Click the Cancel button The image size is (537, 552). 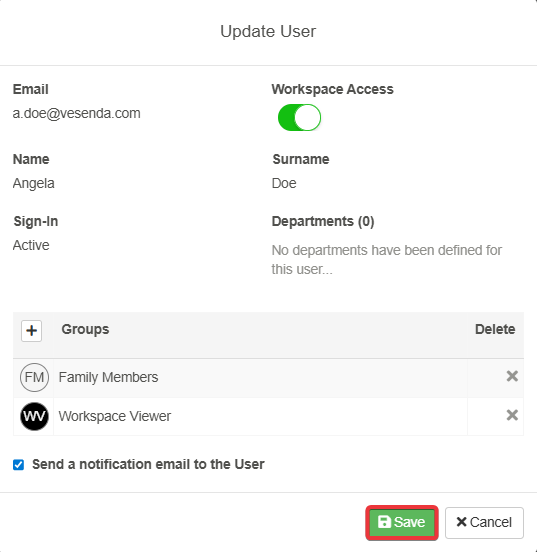click(484, 522)
